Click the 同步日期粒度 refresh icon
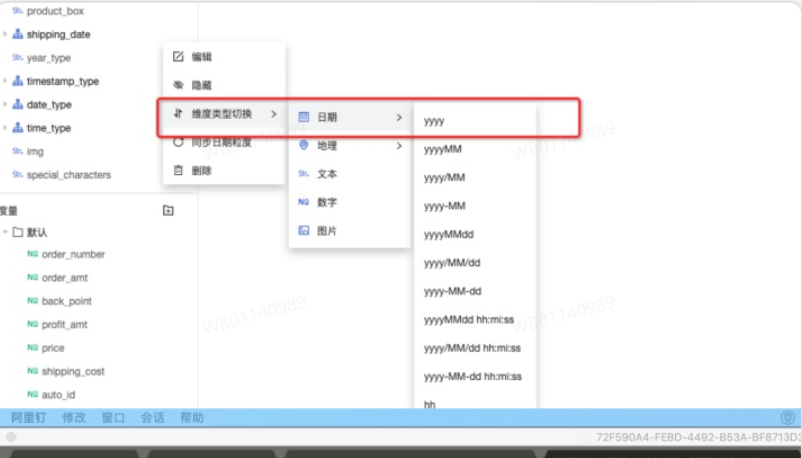The height and width of the screenshot is (458, 802). 179,142
